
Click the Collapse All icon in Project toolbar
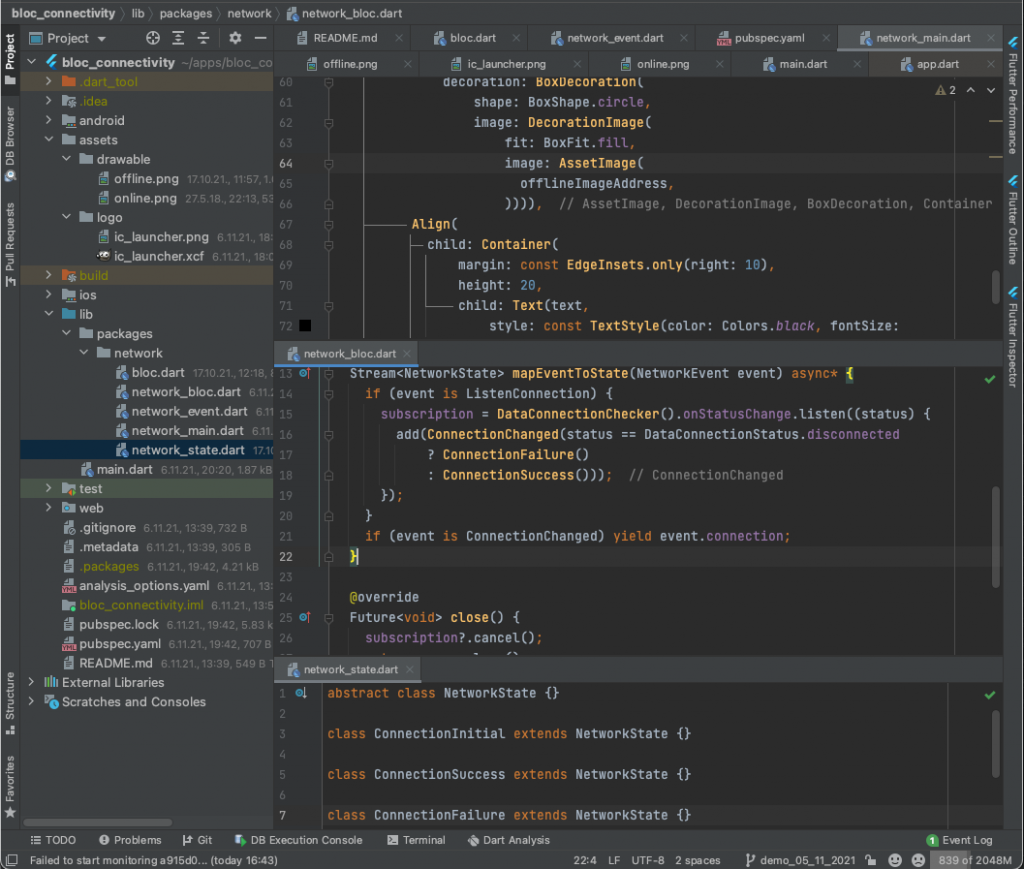coord(202,37)
